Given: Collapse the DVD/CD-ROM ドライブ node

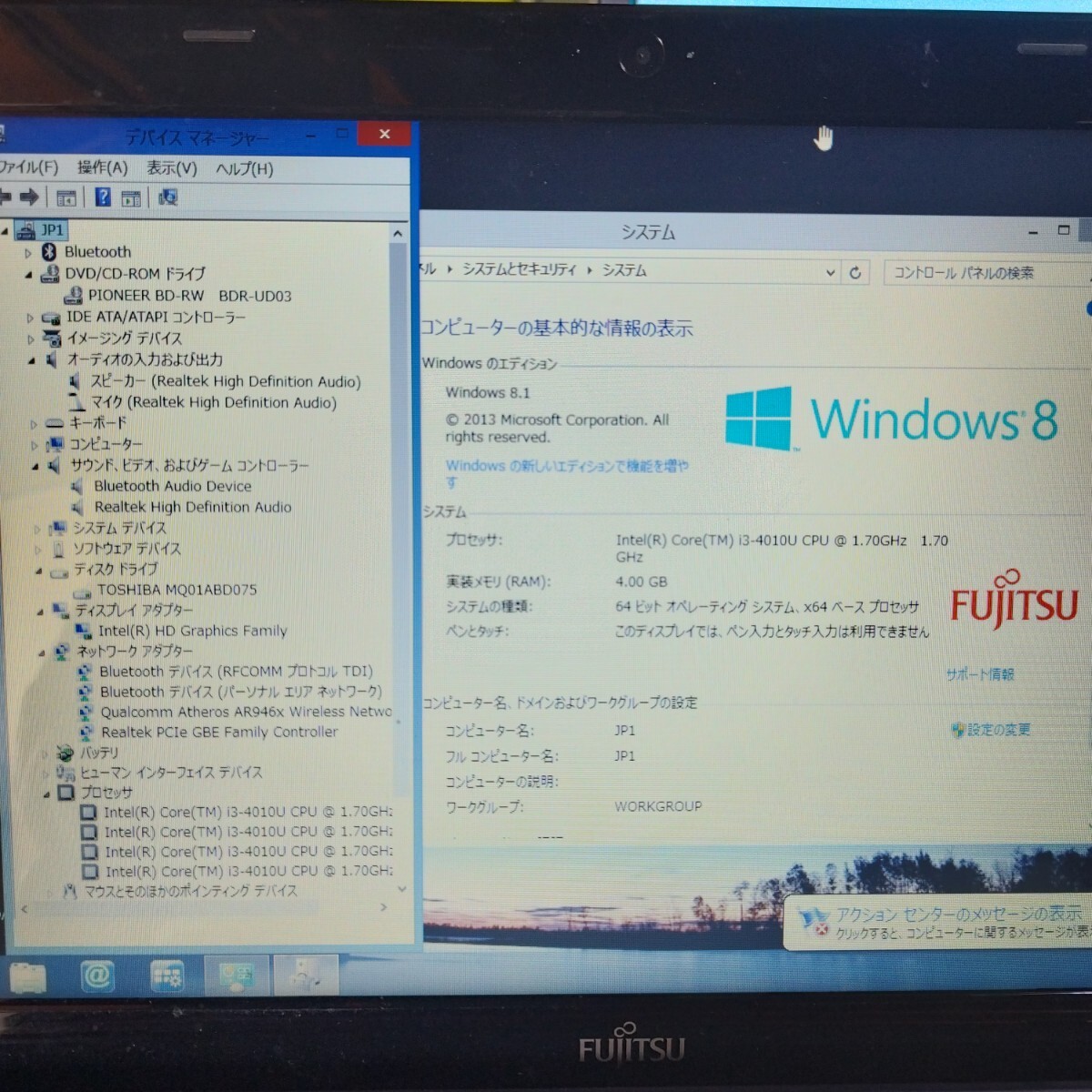Looking at the screenshot, I should click(28, 275).
